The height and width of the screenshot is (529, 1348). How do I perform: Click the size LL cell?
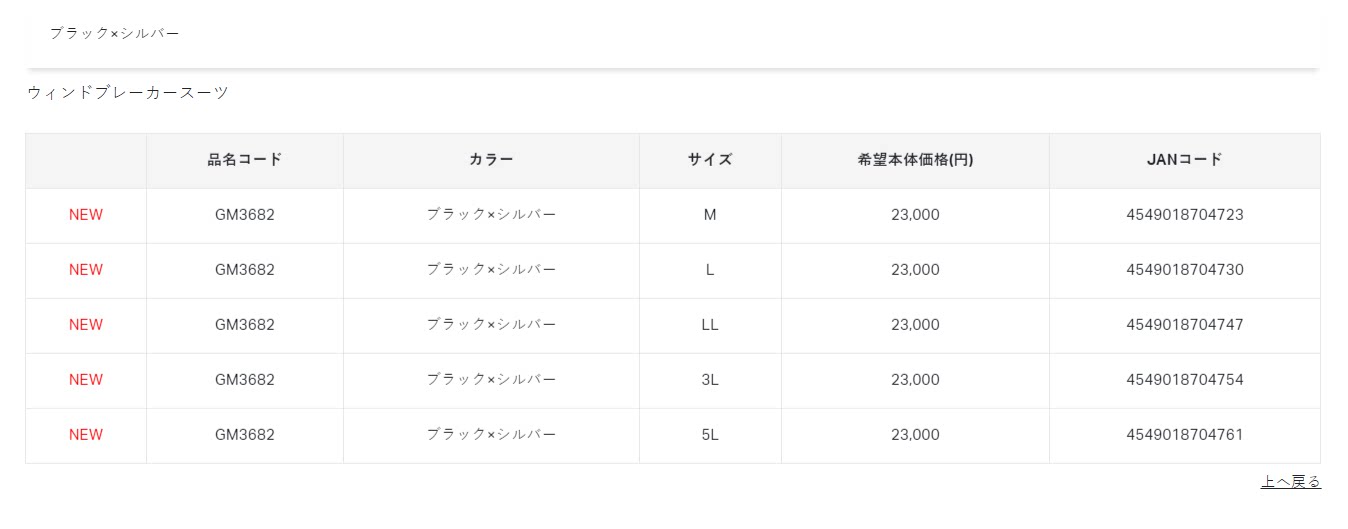(x=710, y=324)
